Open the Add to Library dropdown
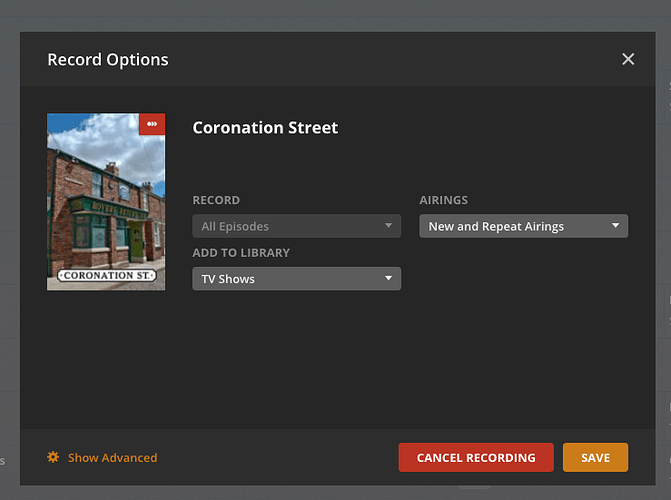Image resolution: width=671 pixels, height=500 pixels. (297, 279)
